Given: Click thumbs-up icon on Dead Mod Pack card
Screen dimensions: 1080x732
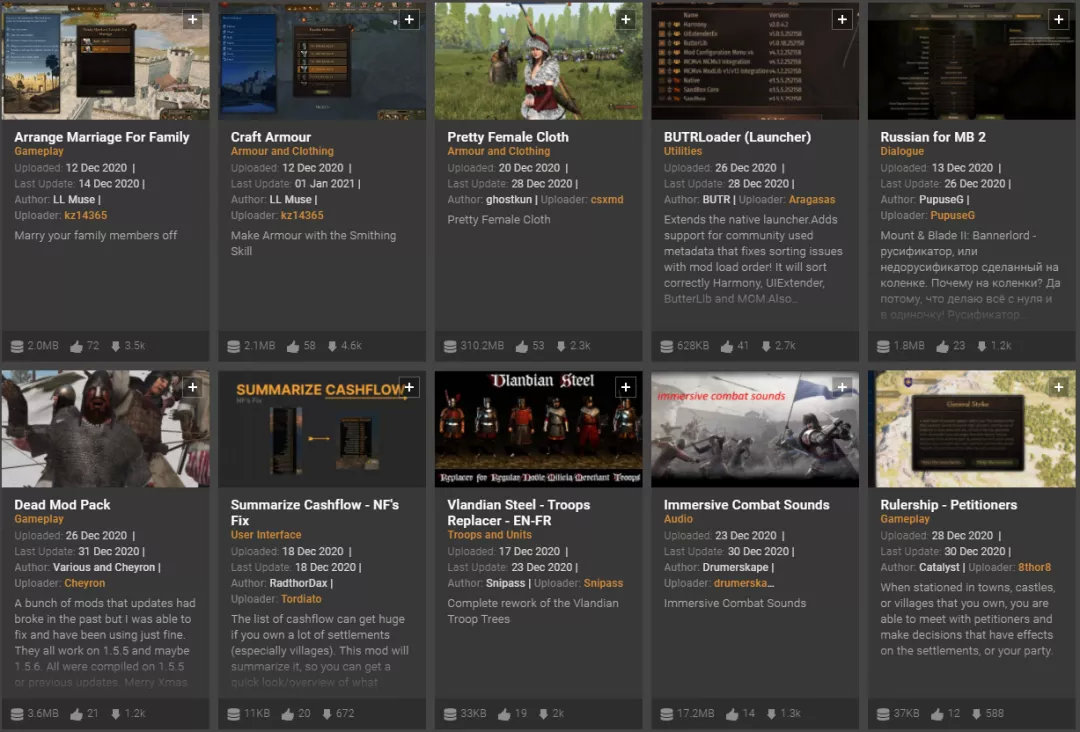Looking at the screenshot, I should (76, 714).
